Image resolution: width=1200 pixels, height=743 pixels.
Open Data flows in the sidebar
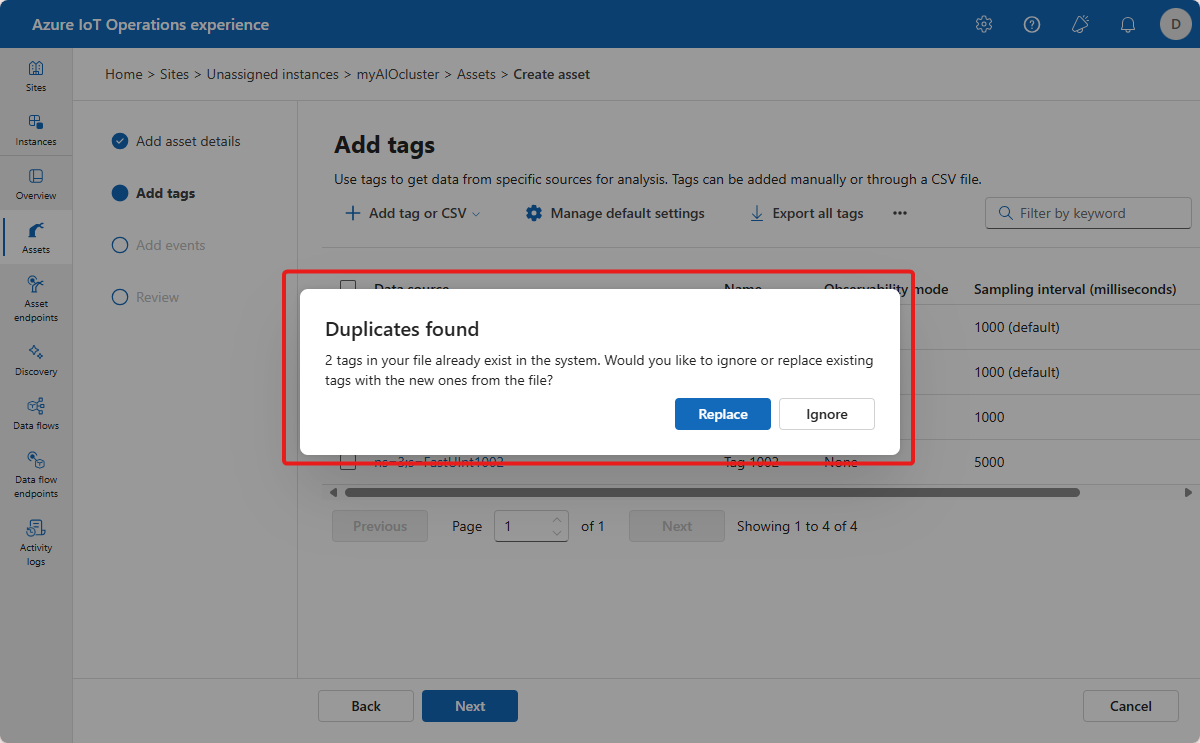[36, 413]
